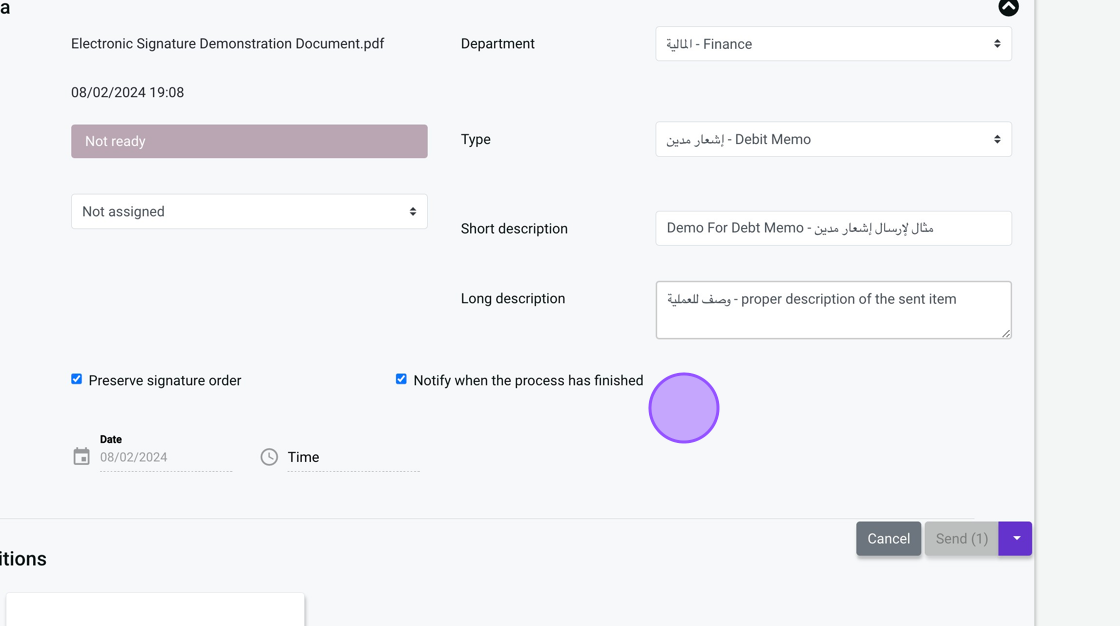Click the clock icon beside Time

point(269,457)
